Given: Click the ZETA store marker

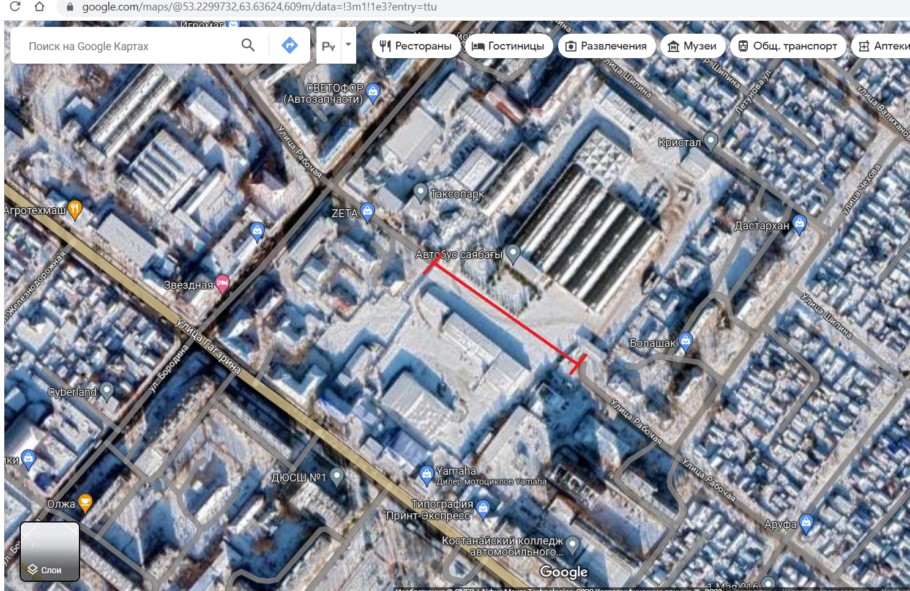Looking at the screenshot, I should (x=367, y=212).
